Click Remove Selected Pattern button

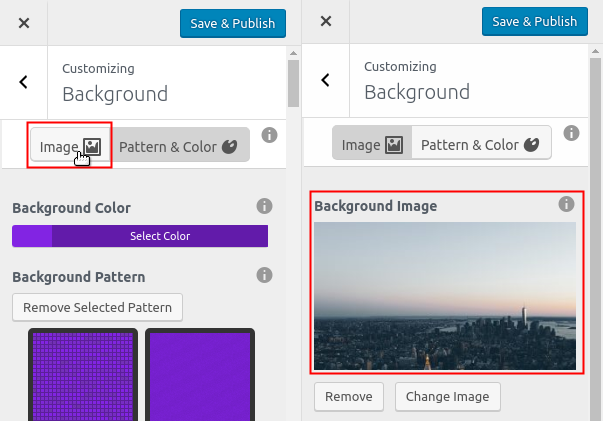tap(97, 307)
